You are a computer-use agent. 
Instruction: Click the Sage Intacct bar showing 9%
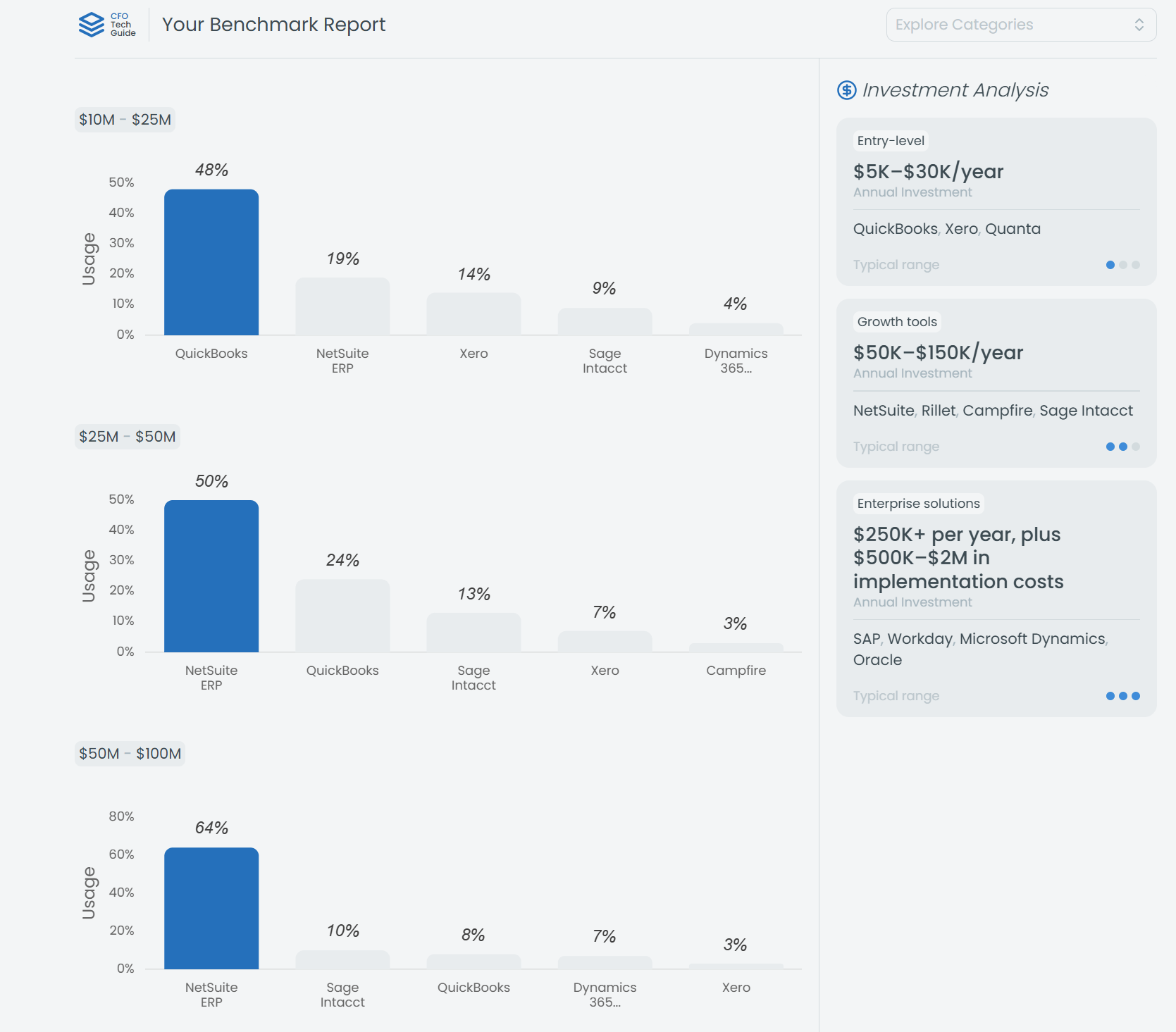click(x=605, y=322)
